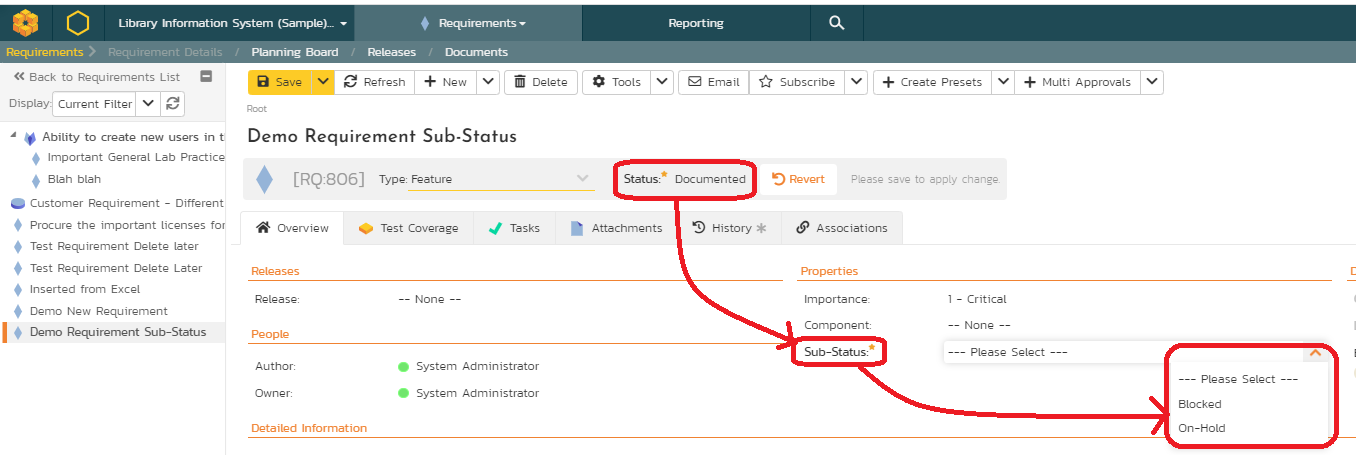Screen dimensions: 1356x455
Task: Click the Email envelope button
Action: point(713,82)
